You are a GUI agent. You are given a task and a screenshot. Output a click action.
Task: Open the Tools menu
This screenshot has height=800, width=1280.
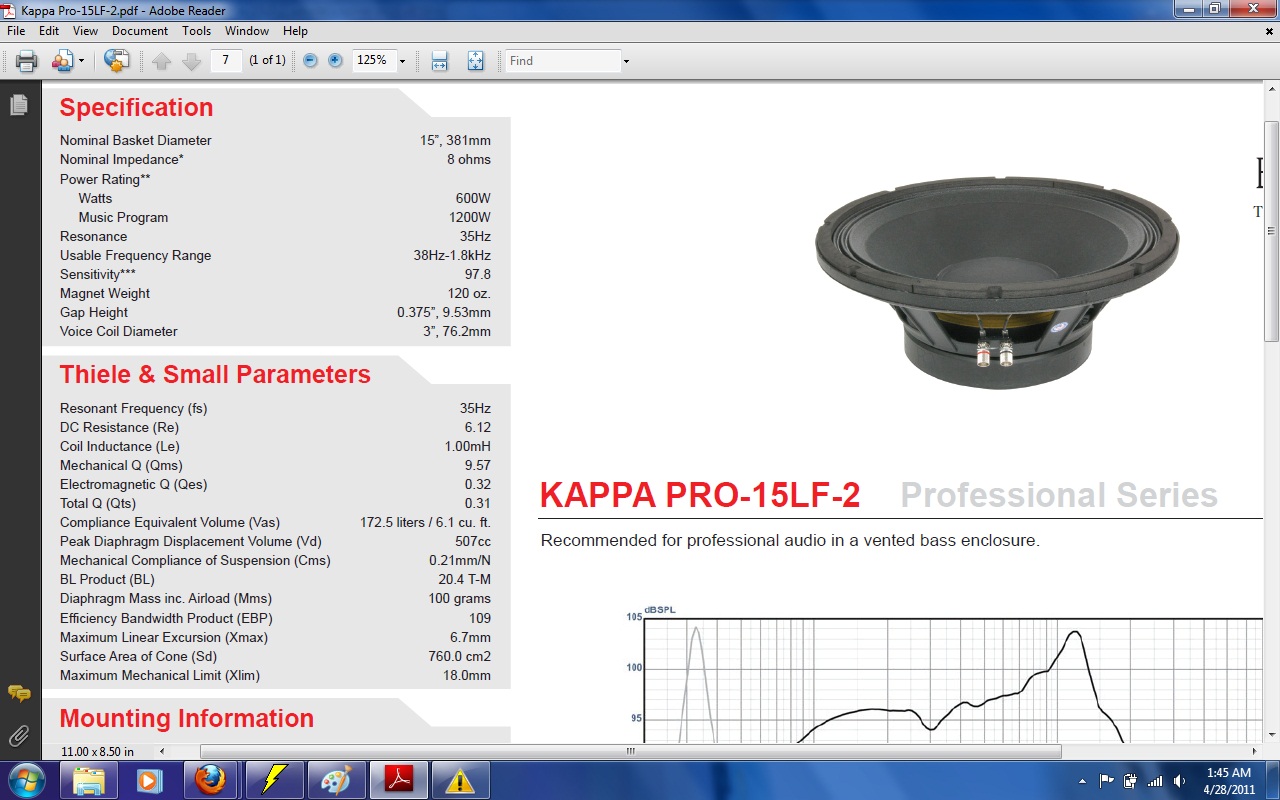197,31
